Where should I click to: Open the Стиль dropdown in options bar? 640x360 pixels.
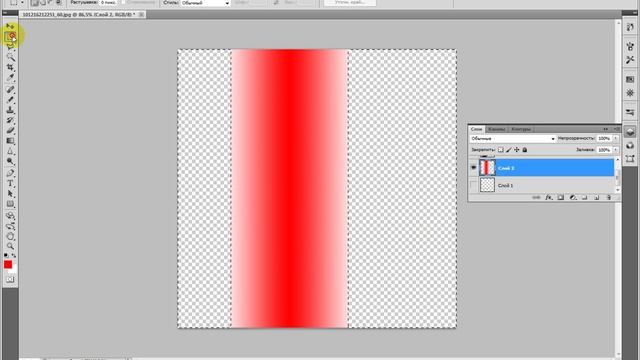point(205,3)
